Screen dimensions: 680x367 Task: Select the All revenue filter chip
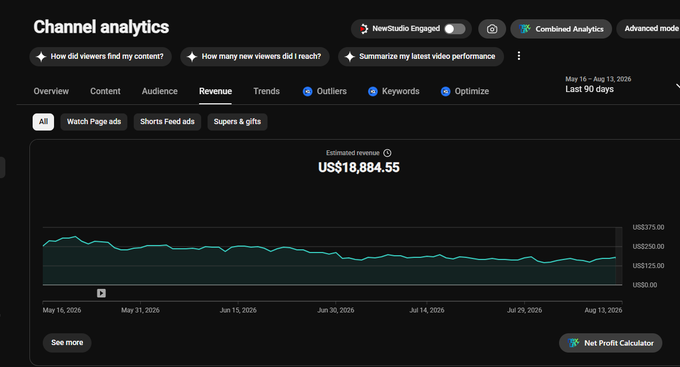43,122
